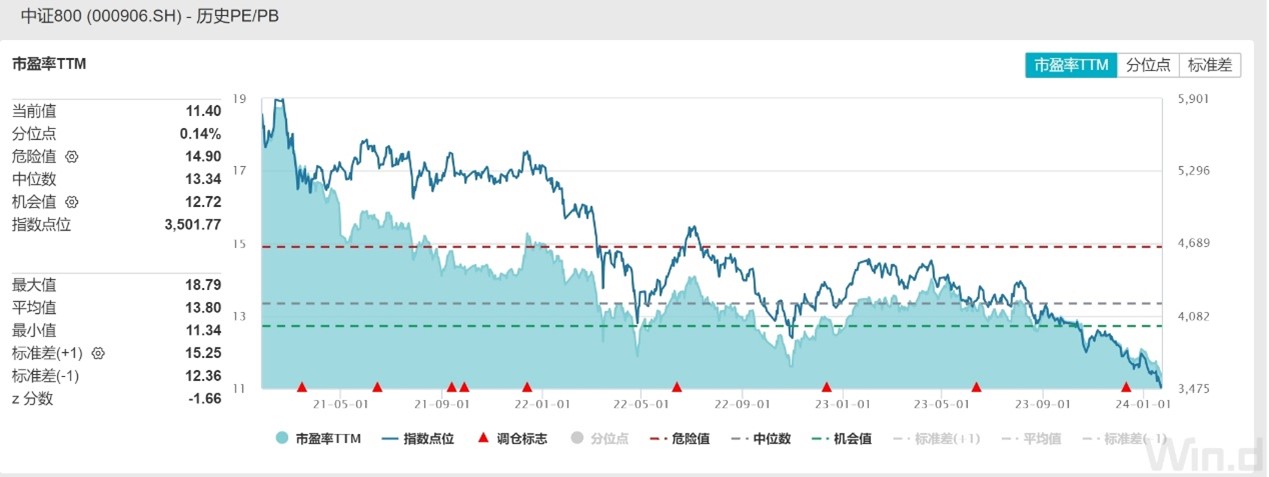Click the 指数点位 value 3,501.77
1269x477 pixels.
192,225
